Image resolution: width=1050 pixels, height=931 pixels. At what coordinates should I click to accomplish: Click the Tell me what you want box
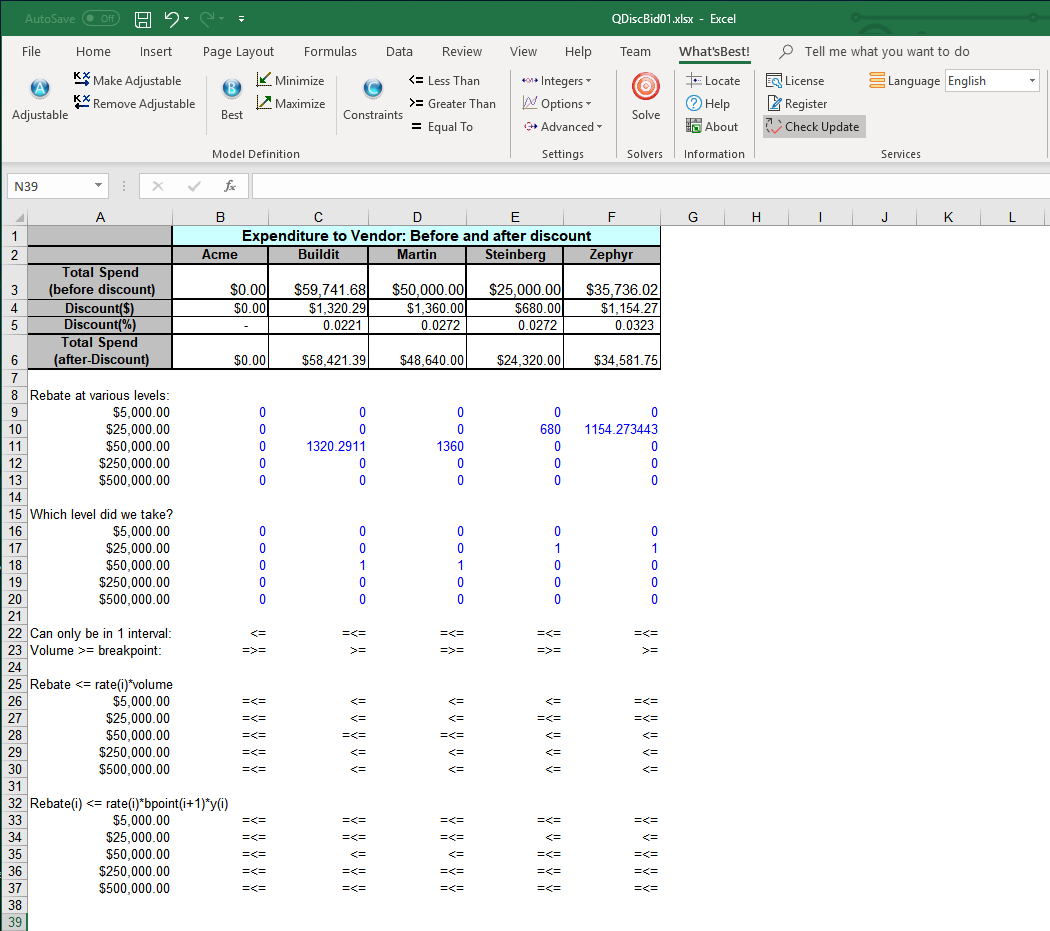[x=887, y=52]
